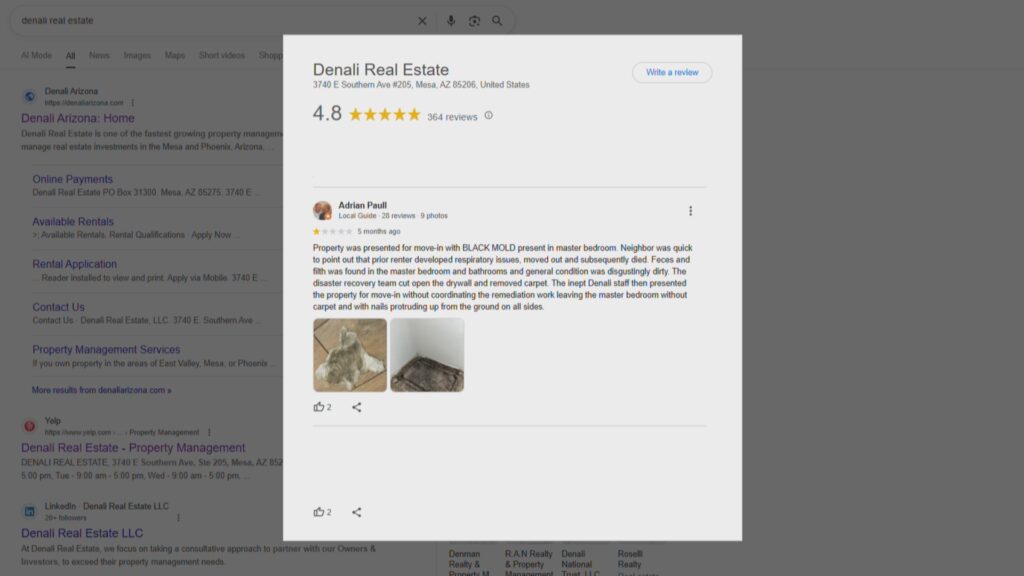Click the 'Local Guide · 28 reviews · 9 photos' line
Screen dimensions: 1024x576
click(393, 216)
